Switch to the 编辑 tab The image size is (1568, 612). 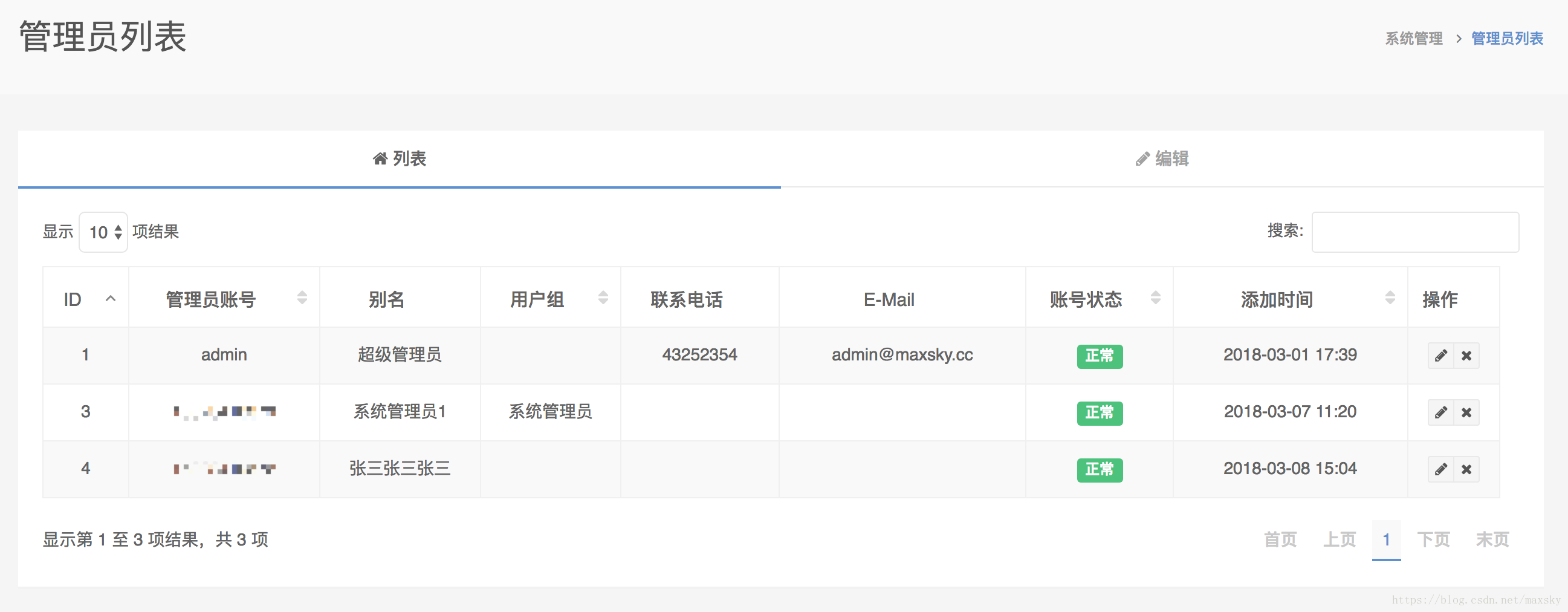point(1162,159)
